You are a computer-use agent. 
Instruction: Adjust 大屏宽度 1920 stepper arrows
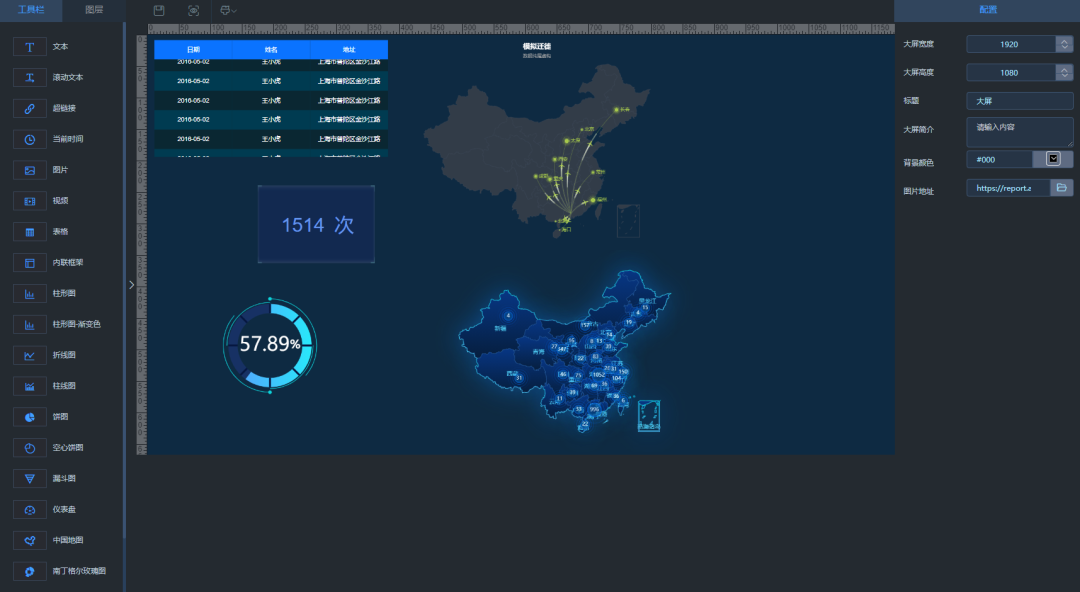pyautogui.click(x=1064, y=44)
